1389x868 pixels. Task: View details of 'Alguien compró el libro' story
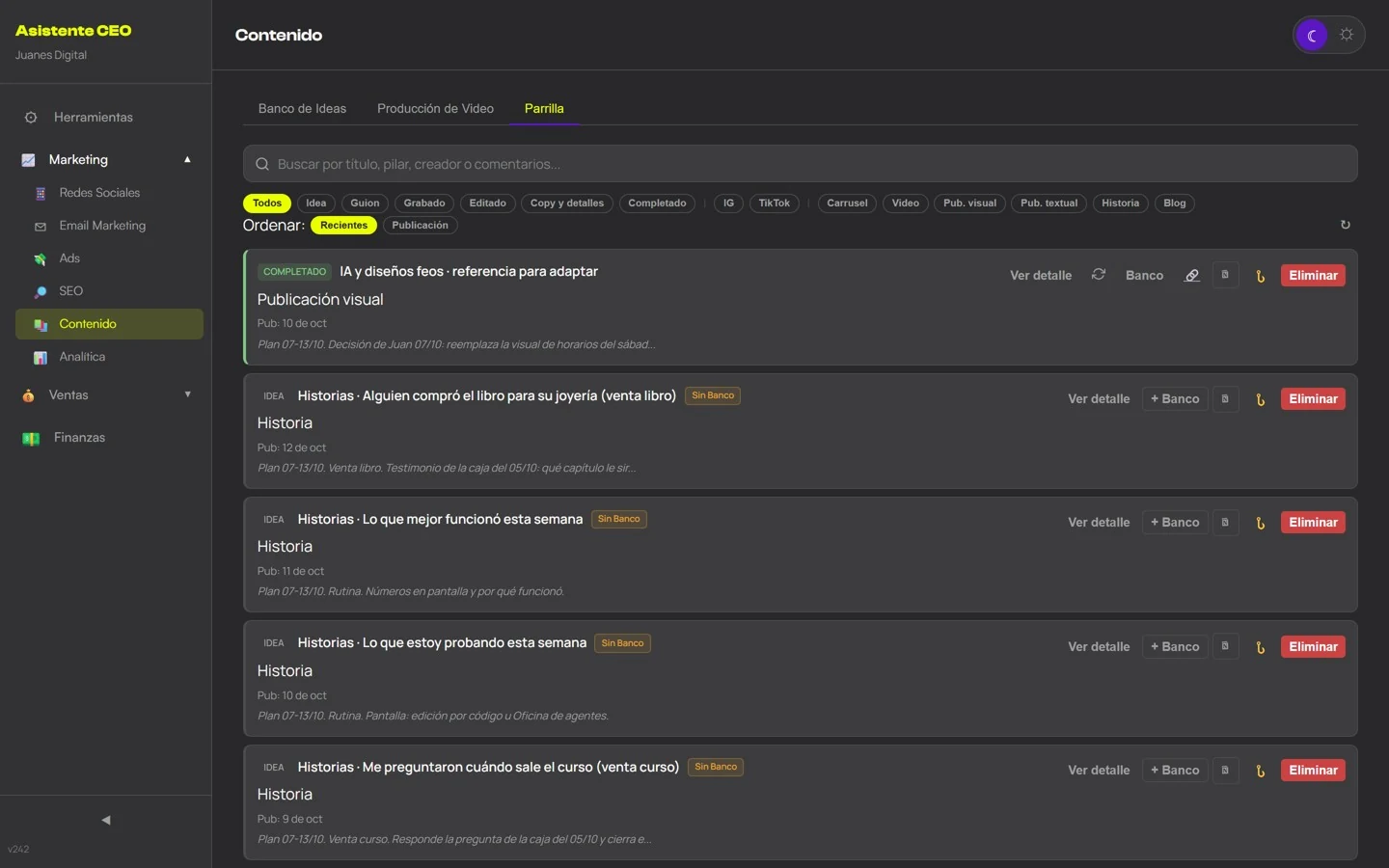1099,398
